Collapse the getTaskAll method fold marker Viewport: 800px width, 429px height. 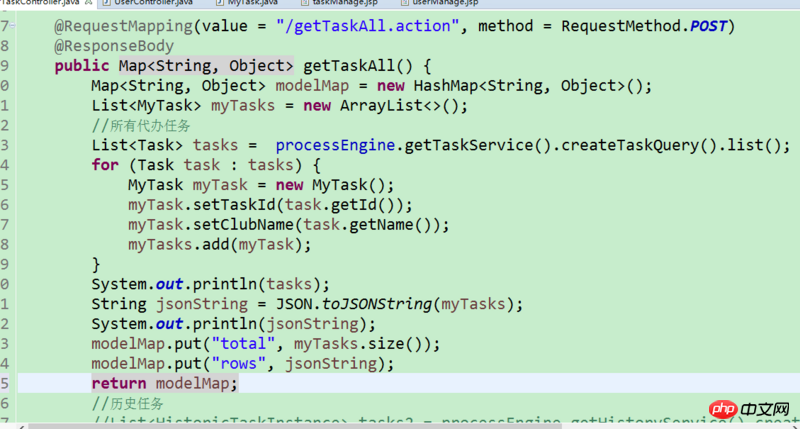12,25
